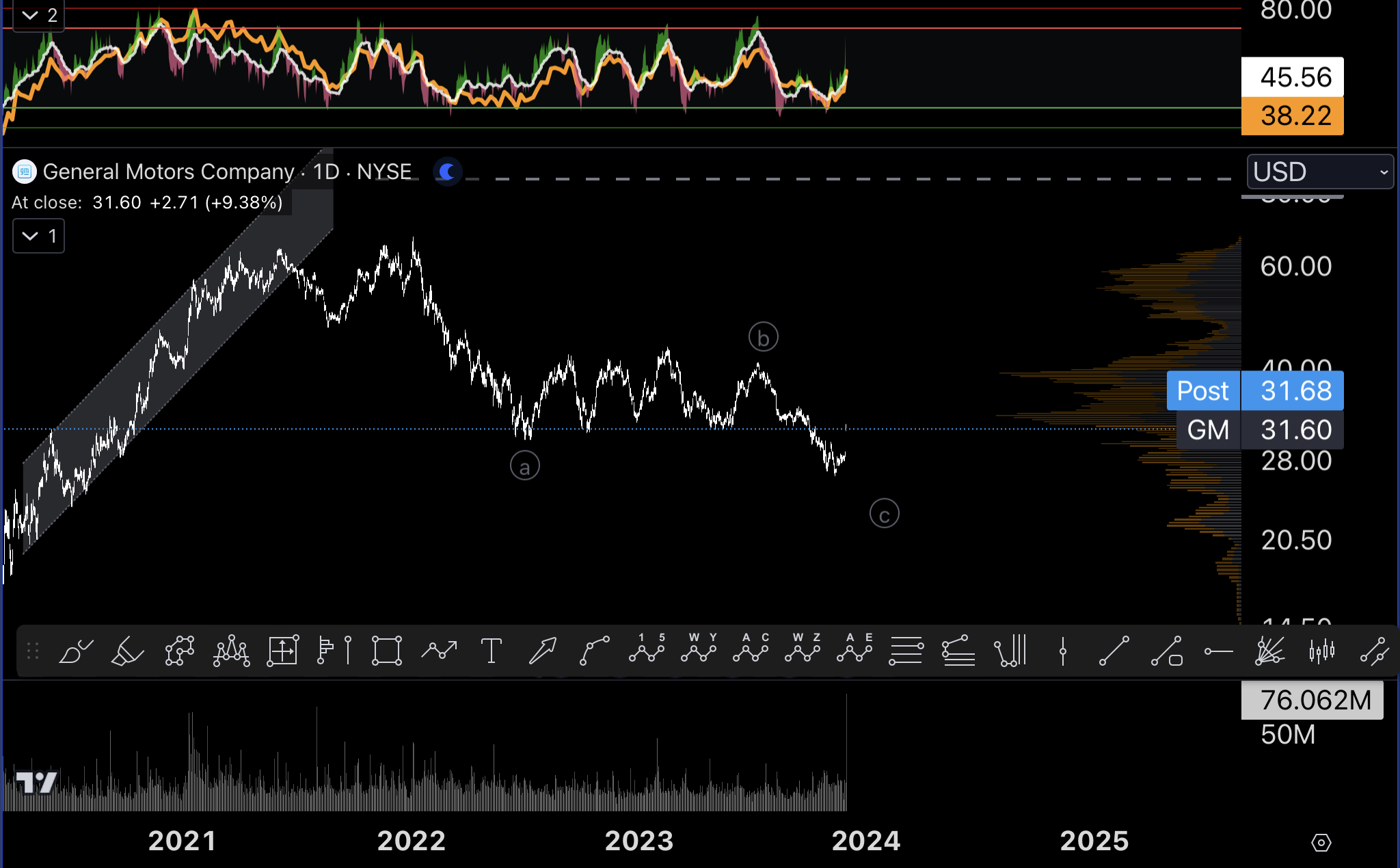Select the Text tool
The height and width of the screenshot is (868, 1400).
click(491, 651)
